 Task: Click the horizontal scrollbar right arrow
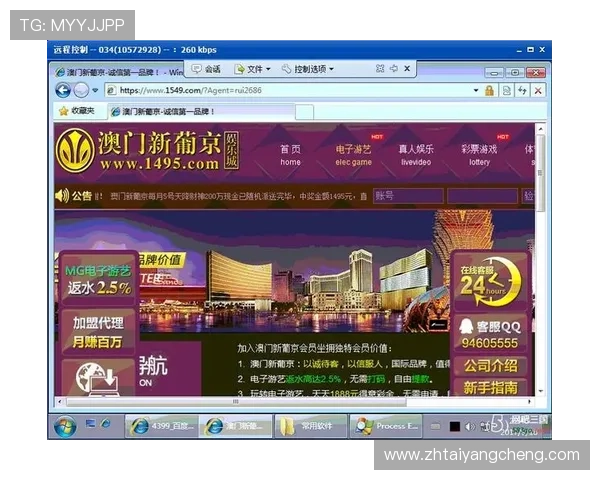[530, 402]
